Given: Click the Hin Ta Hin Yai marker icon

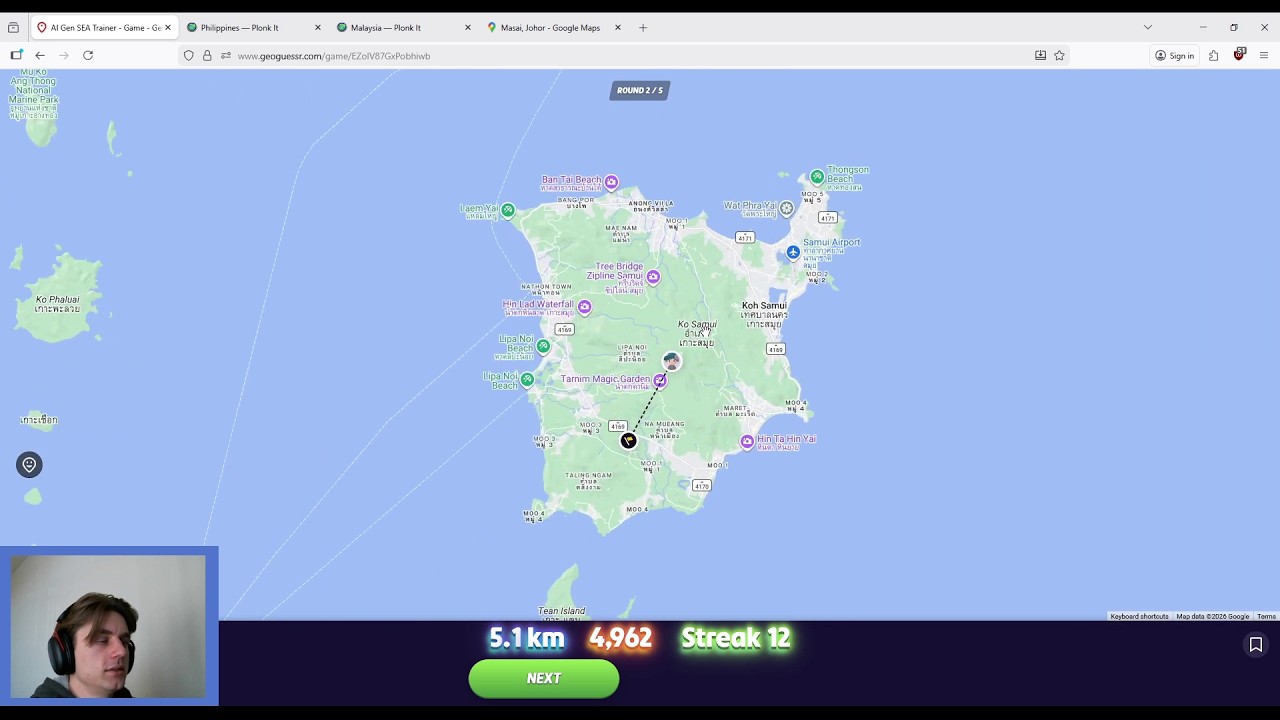Looking at the screenshot, I should 747,441.
